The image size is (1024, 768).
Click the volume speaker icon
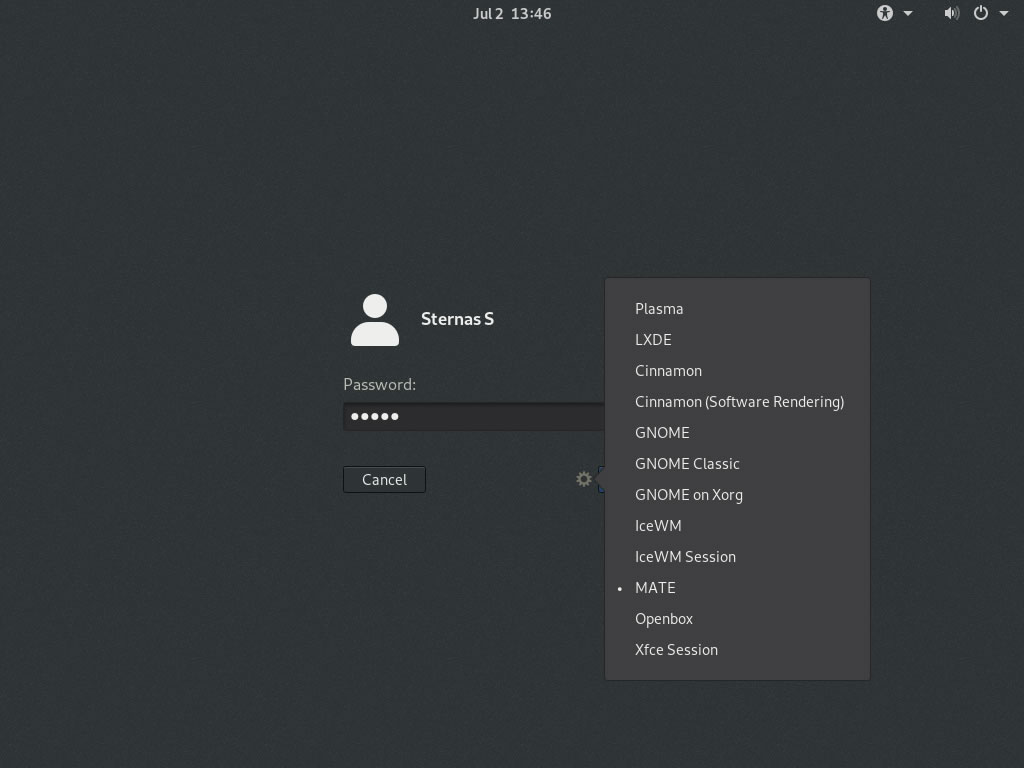coord(952,13)
